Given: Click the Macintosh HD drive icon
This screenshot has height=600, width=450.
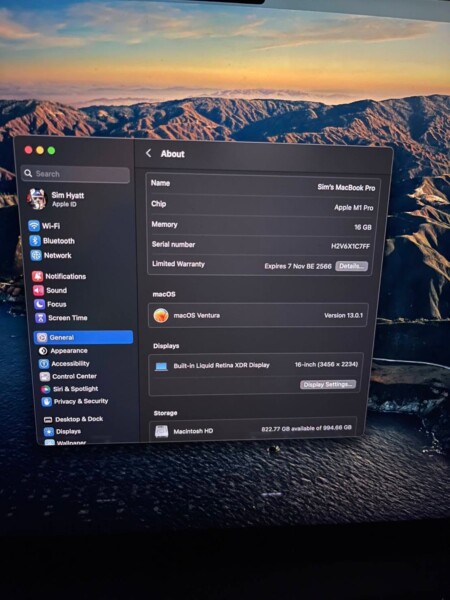Looking at the screenshot, I should pyautogui.click(x=161, y=432).
